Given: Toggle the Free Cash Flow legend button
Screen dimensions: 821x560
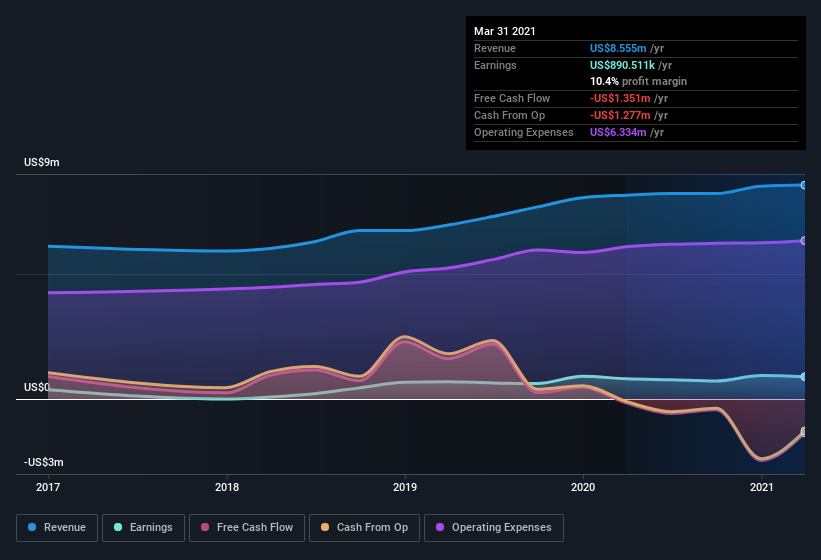Looking at the screenshot, I should pyautogui.click(x=247, y=527).
